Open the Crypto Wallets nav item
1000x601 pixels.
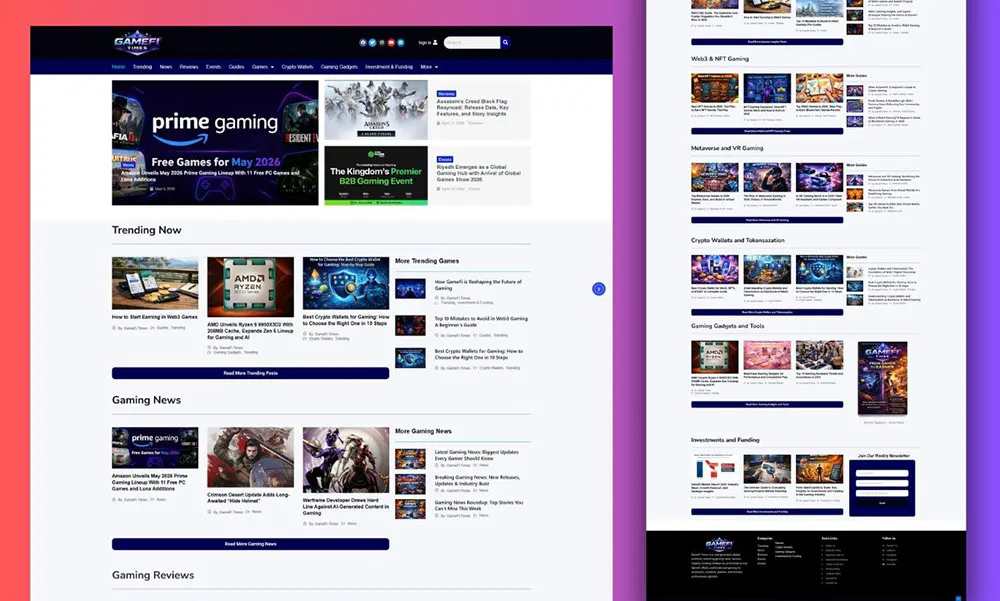pos(297,67)
